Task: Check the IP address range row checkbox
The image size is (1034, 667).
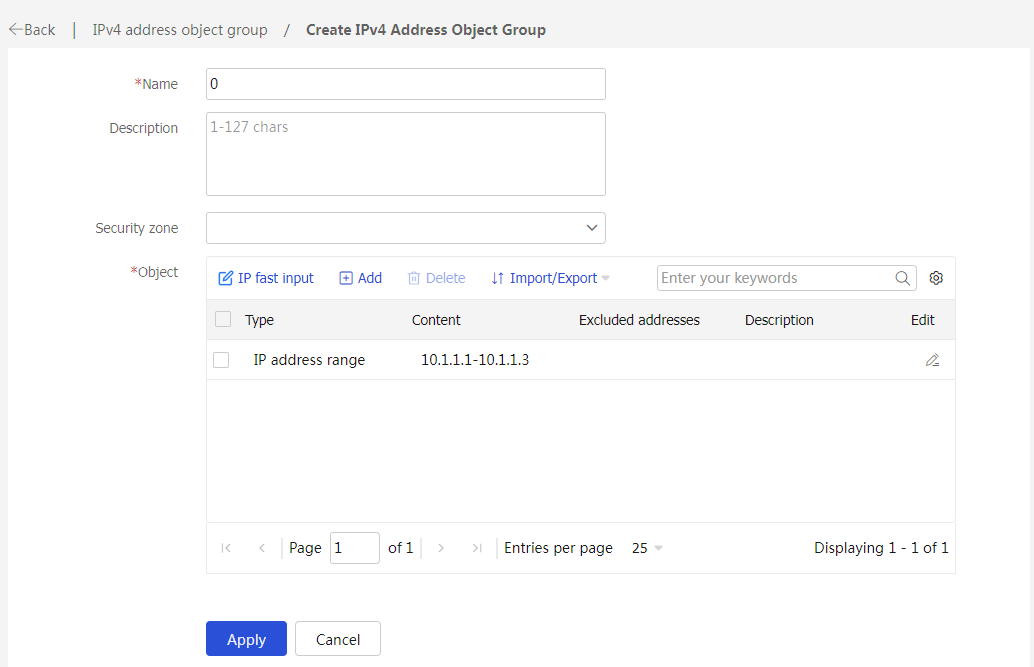Action: [221, 360]
